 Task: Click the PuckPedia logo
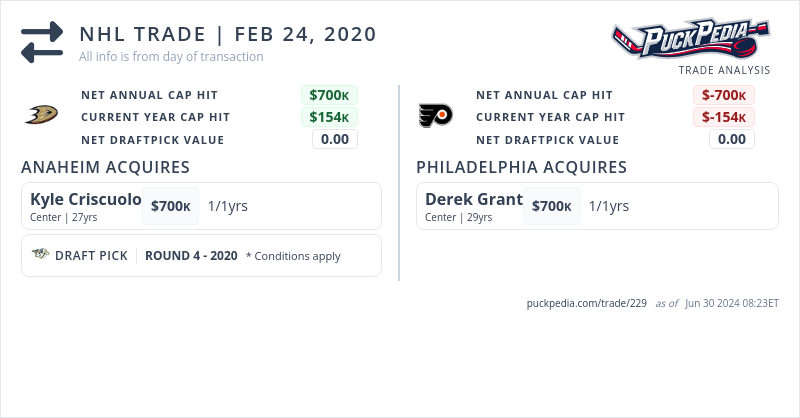click(691, 39)
